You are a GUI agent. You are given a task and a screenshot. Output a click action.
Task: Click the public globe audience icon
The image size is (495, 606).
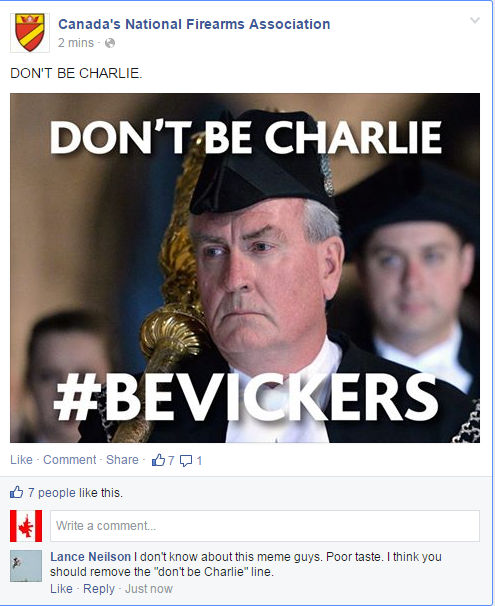coord(110,43)
